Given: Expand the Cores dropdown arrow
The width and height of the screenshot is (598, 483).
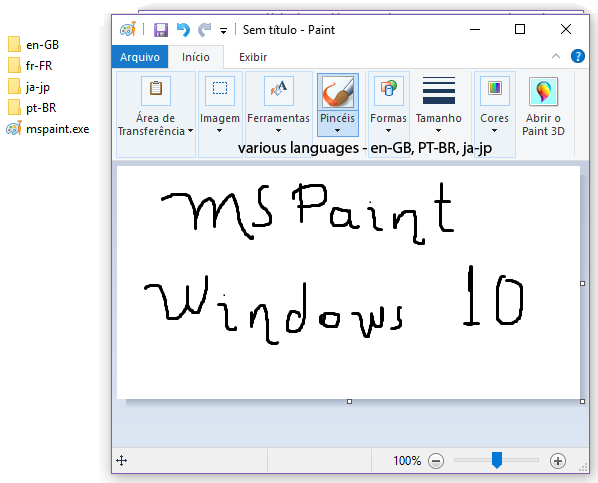Looking at the screenshot, I should pos(494,131).
